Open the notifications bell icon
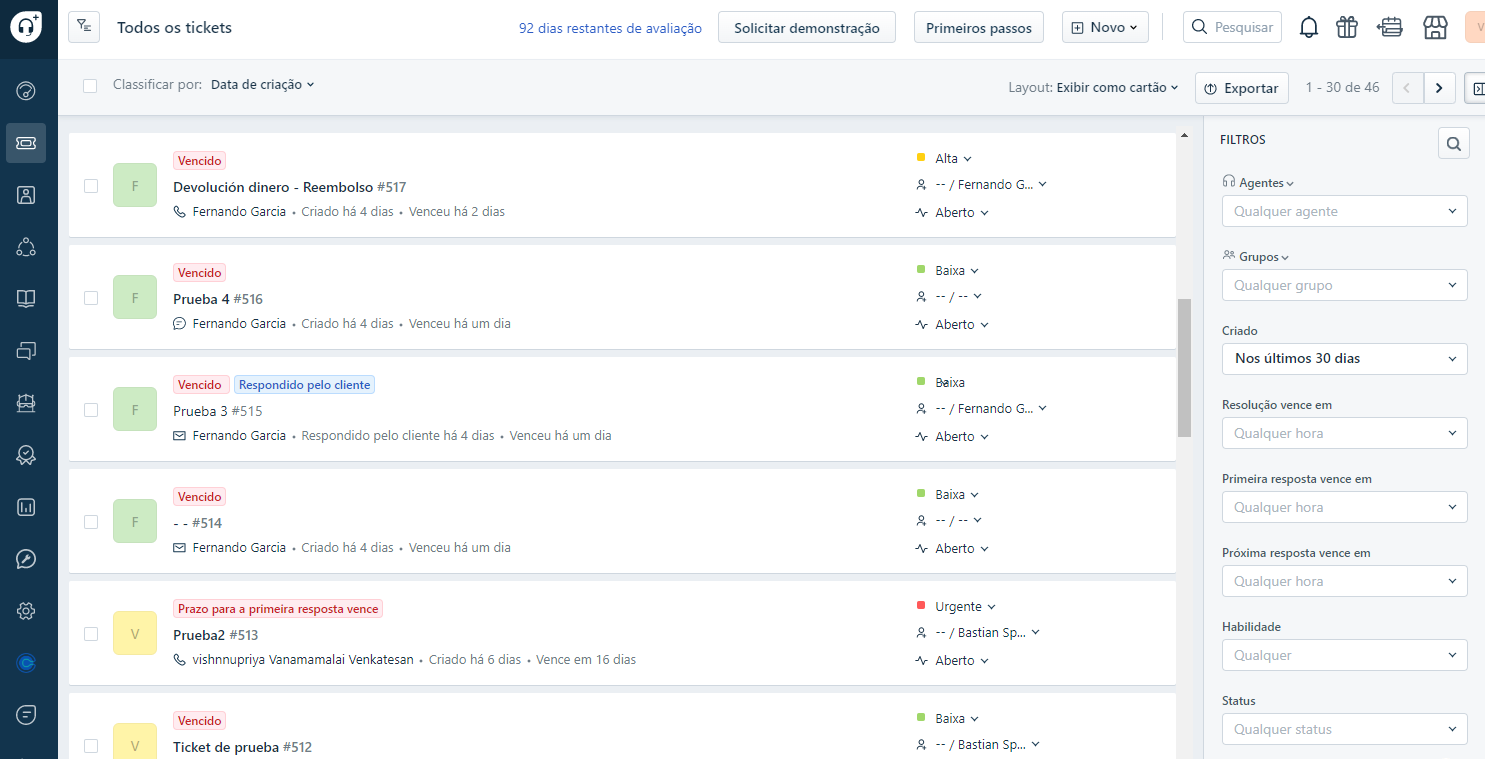 click(x=1308, y=28)
